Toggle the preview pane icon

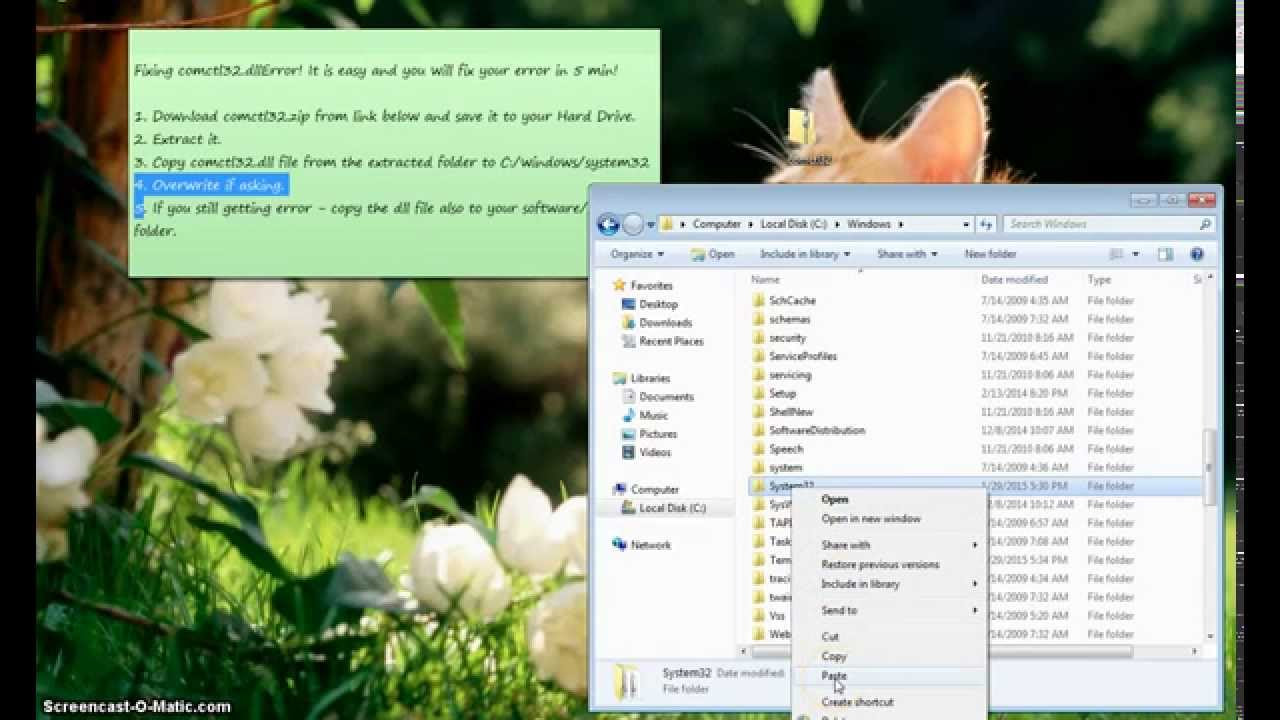(1165, 254)
